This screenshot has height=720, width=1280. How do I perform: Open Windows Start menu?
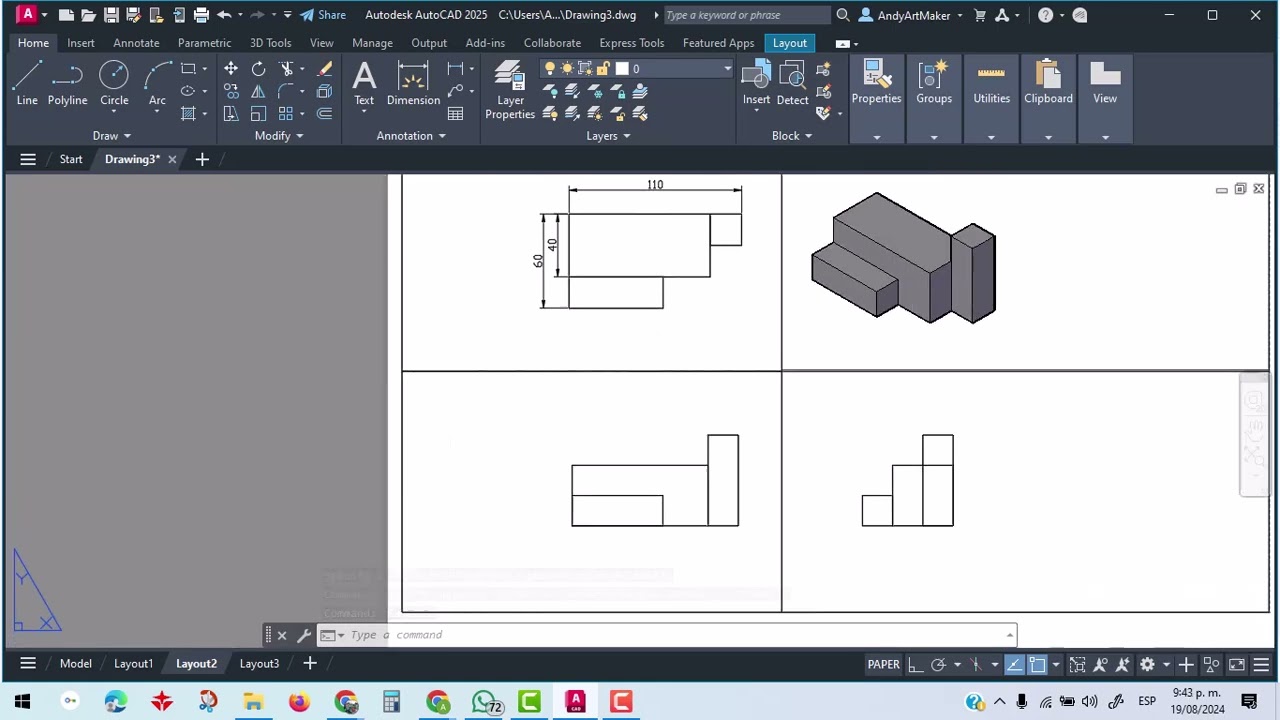[x=22, y=702]
